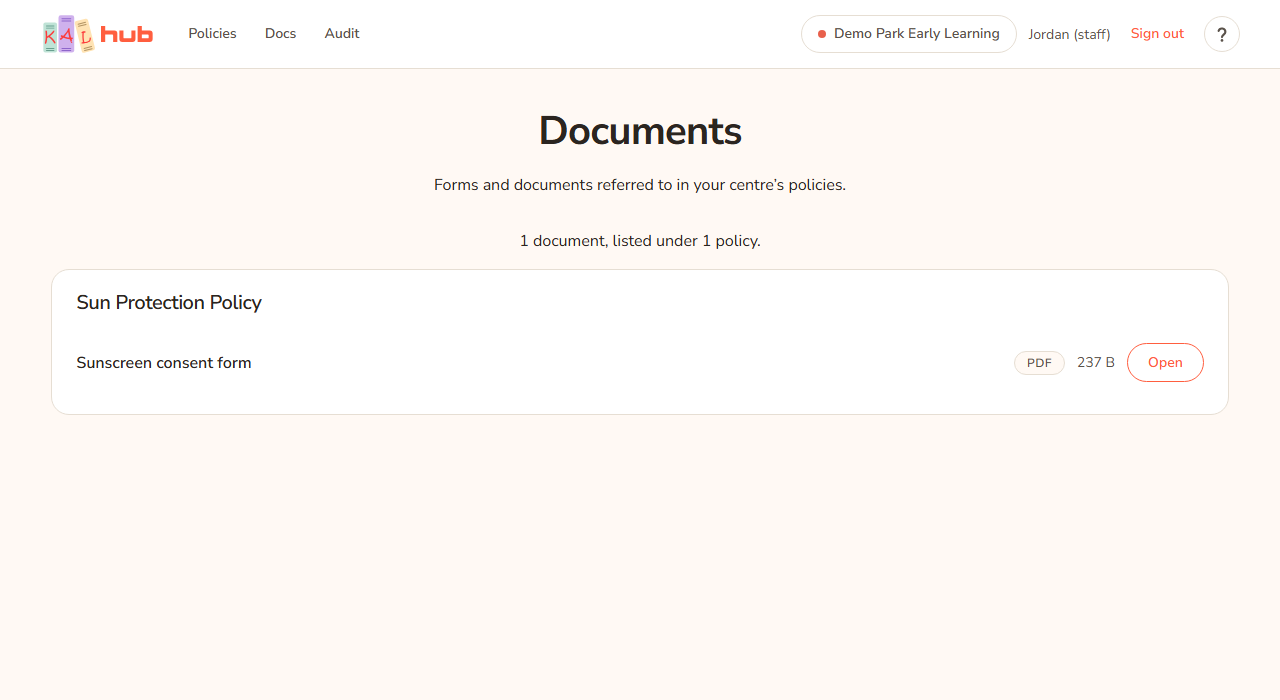The height and width of the screenshot is (700, 1280).
Task: Click the Jordan (staff) user label
Action: (1069, 34)
